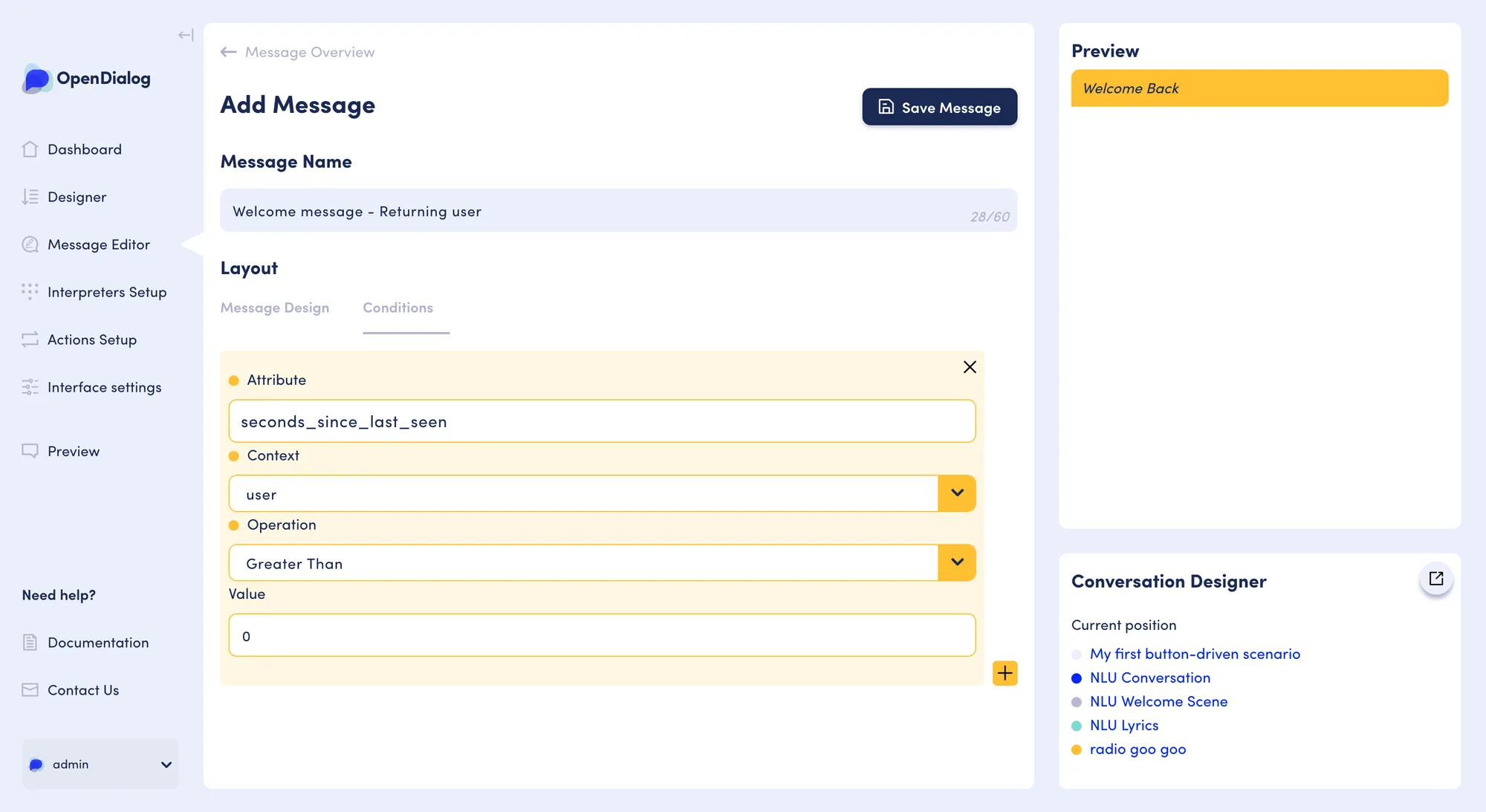Click the Preview chat bubble icon
The height and width of the screenshot is (812, 1486).
(30, 451)
